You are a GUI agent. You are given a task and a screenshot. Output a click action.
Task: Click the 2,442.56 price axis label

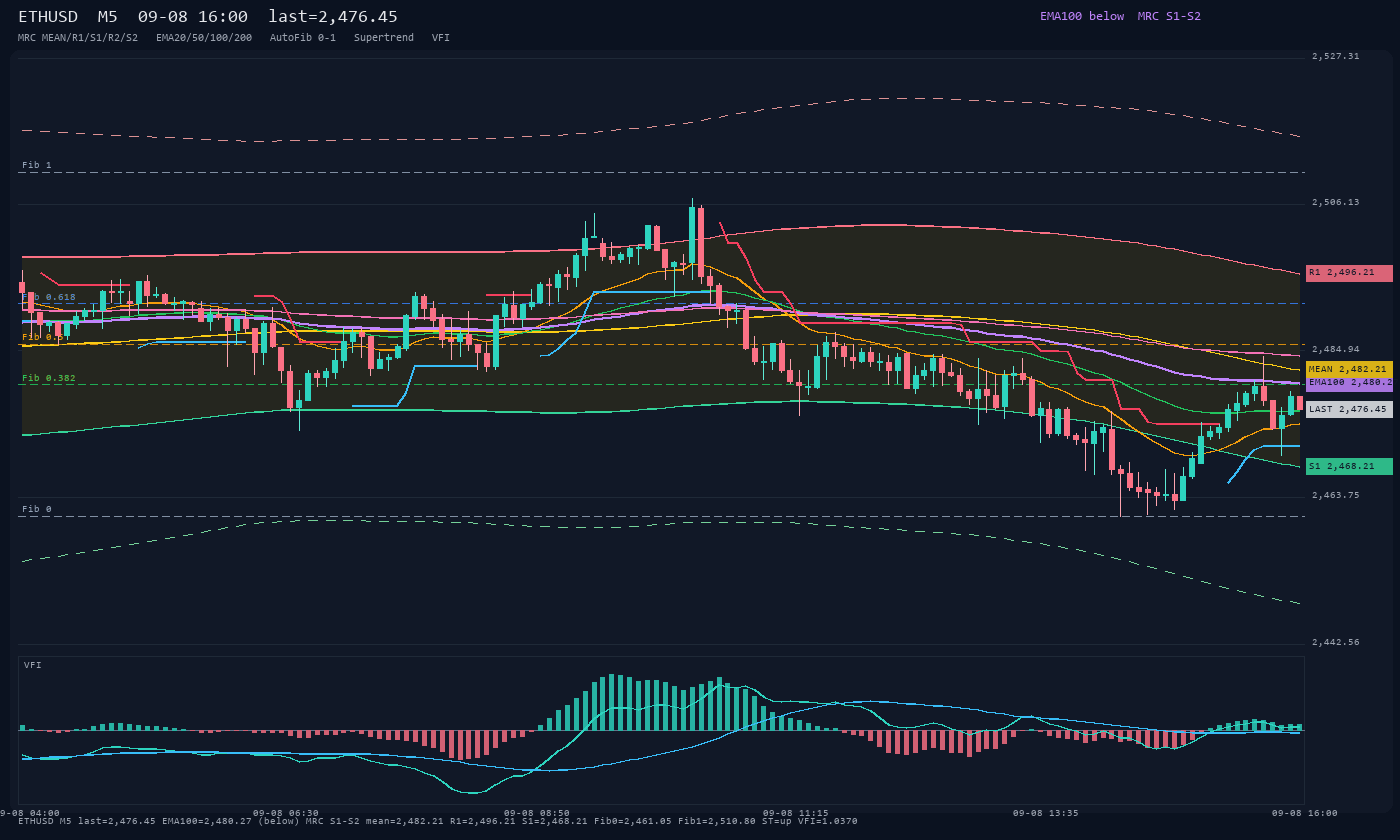[x=1336, y=643]
